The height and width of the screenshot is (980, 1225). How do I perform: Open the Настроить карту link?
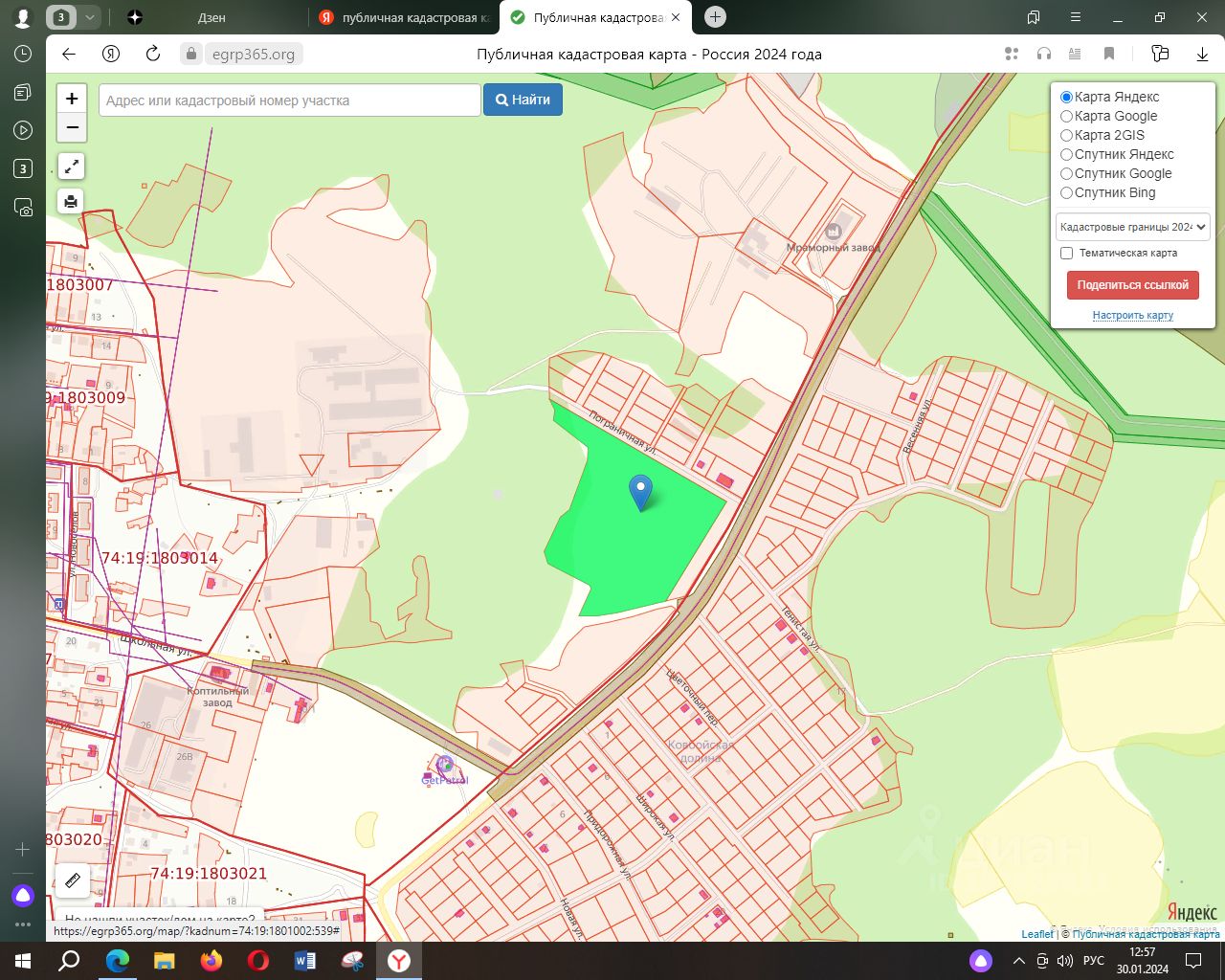tap(1132, 315)
